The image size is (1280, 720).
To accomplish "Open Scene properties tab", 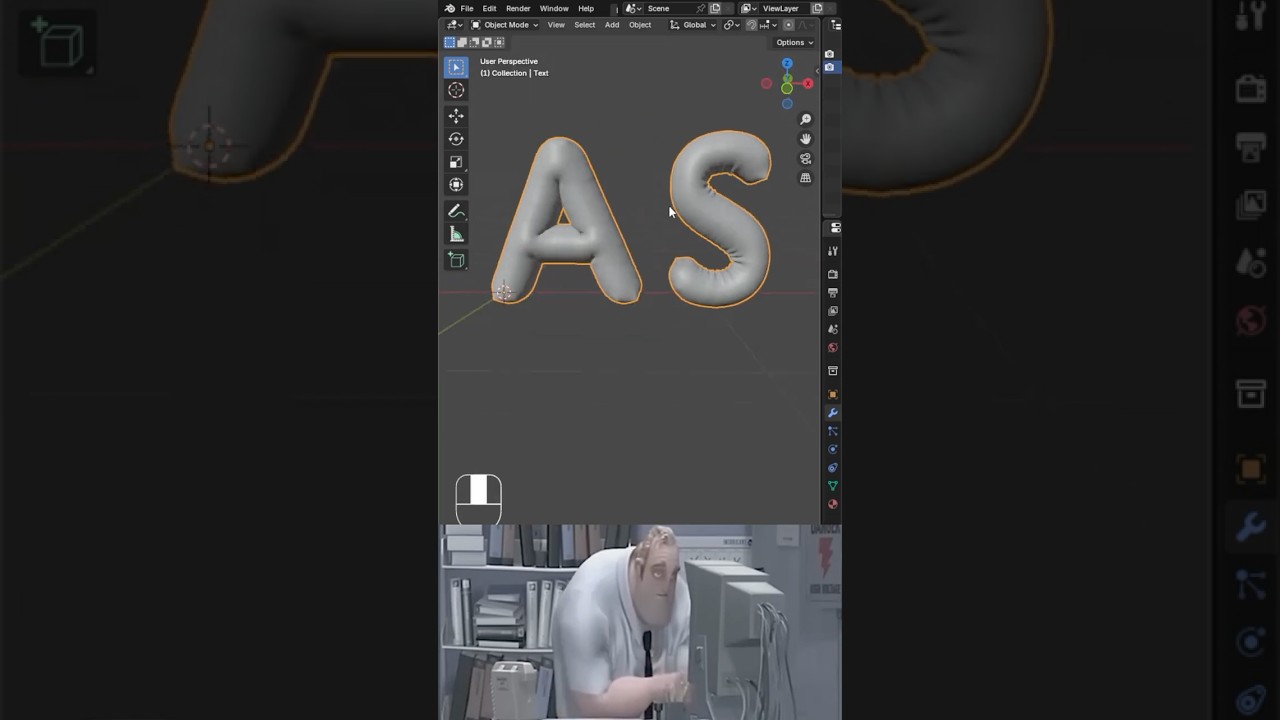I will pos(833,329).
